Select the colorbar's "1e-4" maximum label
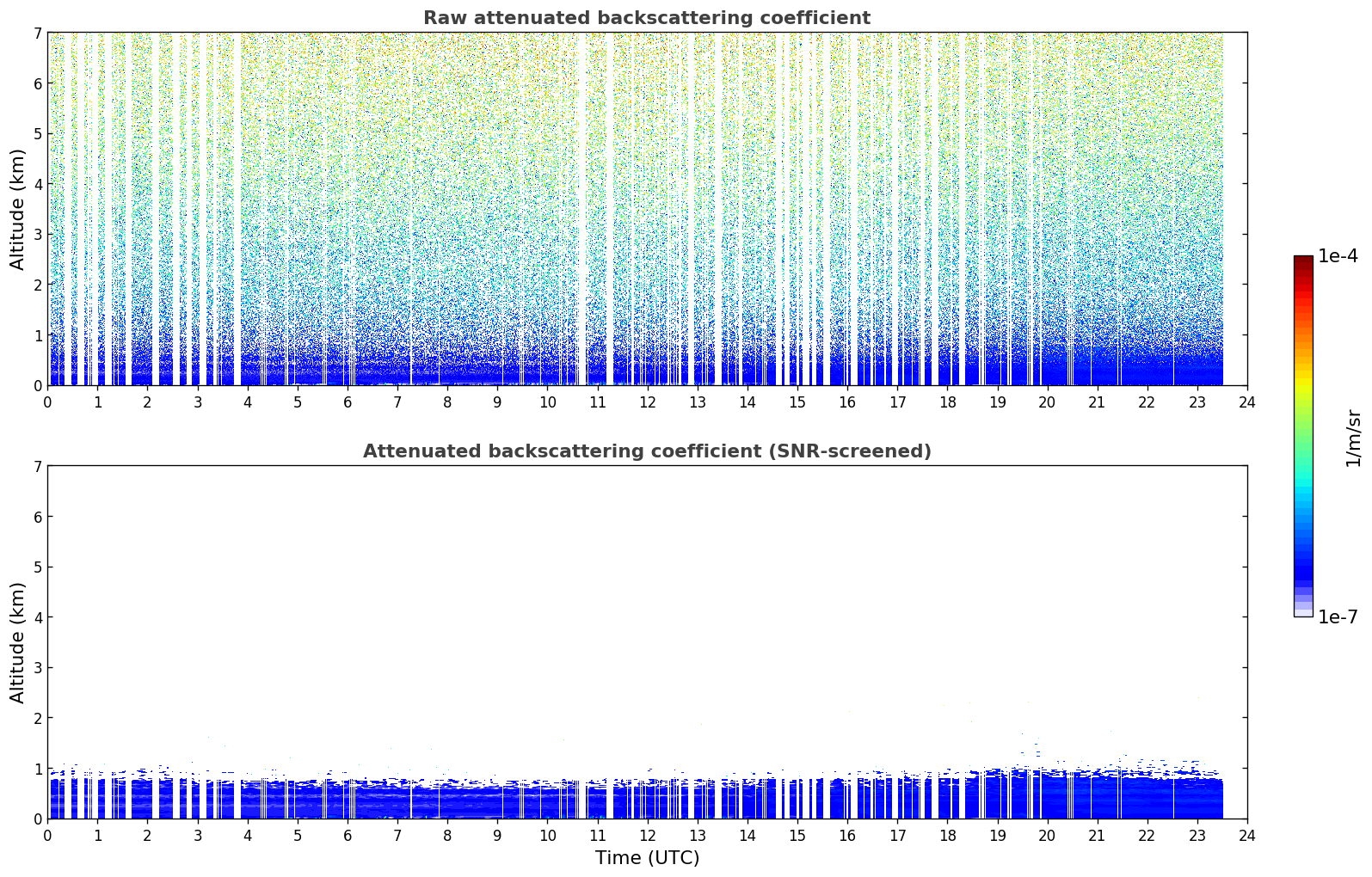 point(1338,256)
